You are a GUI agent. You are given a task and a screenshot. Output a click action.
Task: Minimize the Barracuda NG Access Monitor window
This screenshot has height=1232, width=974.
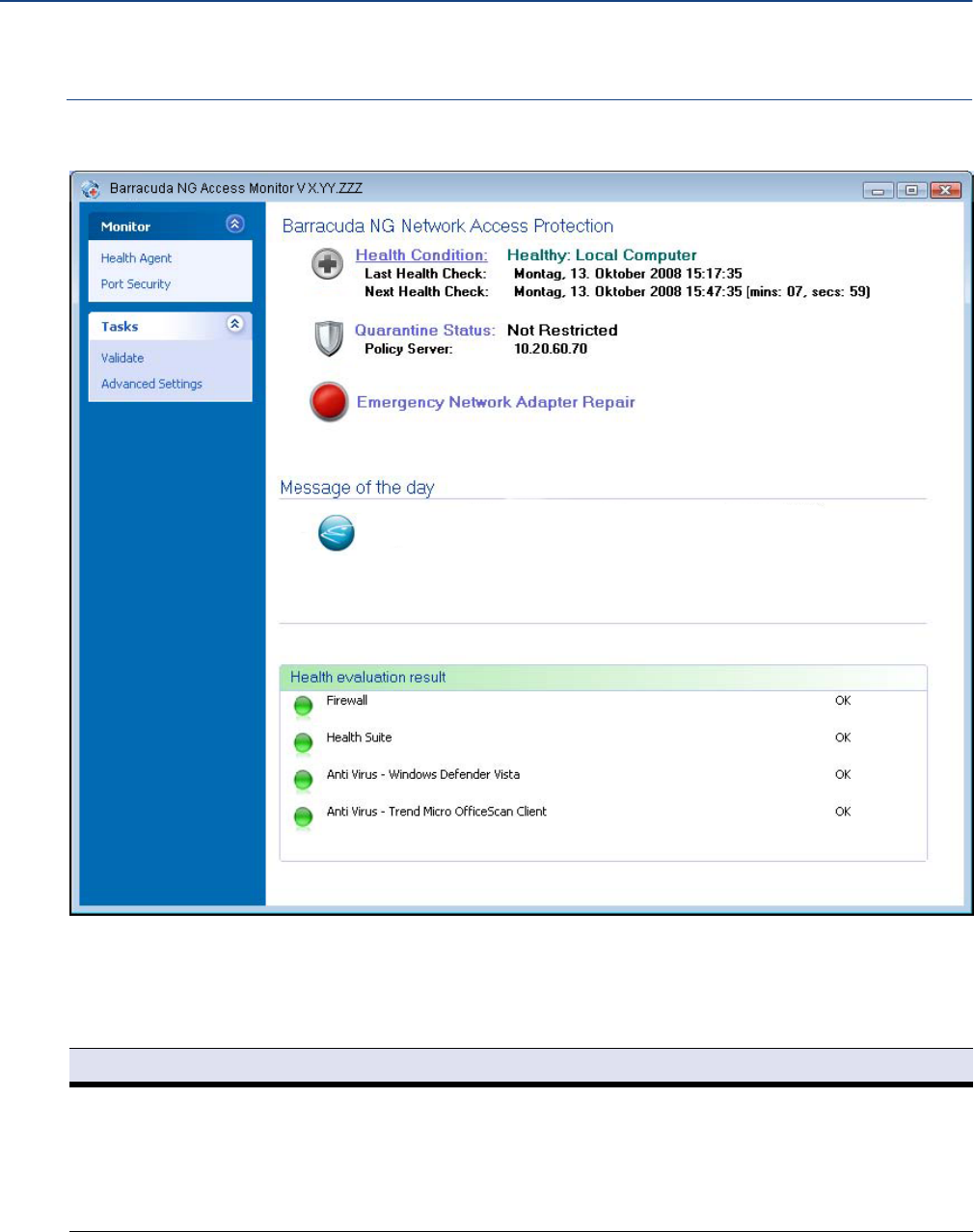pyautogui.click(x=878, y=190)
